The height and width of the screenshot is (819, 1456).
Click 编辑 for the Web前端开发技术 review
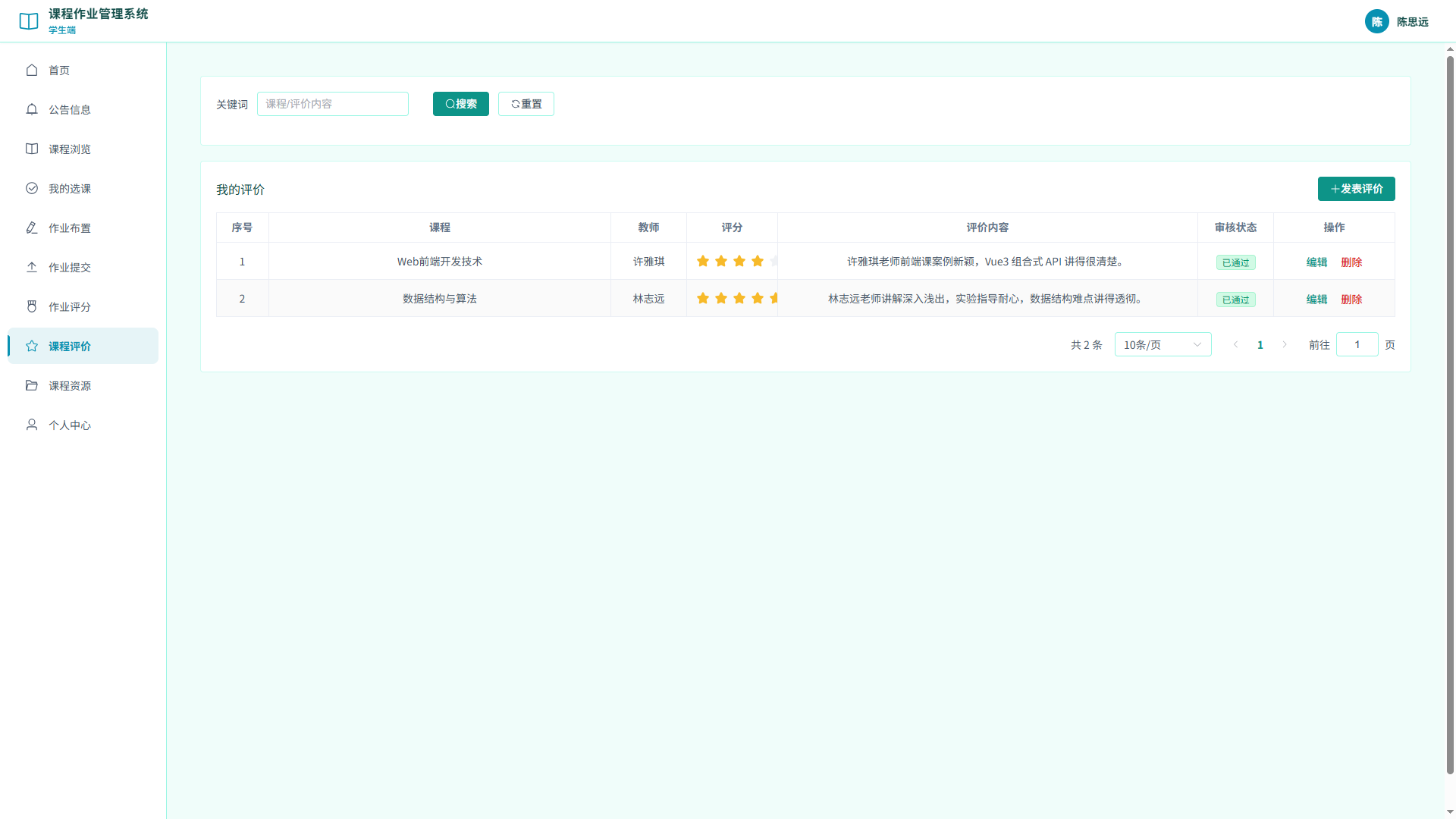1316,262
